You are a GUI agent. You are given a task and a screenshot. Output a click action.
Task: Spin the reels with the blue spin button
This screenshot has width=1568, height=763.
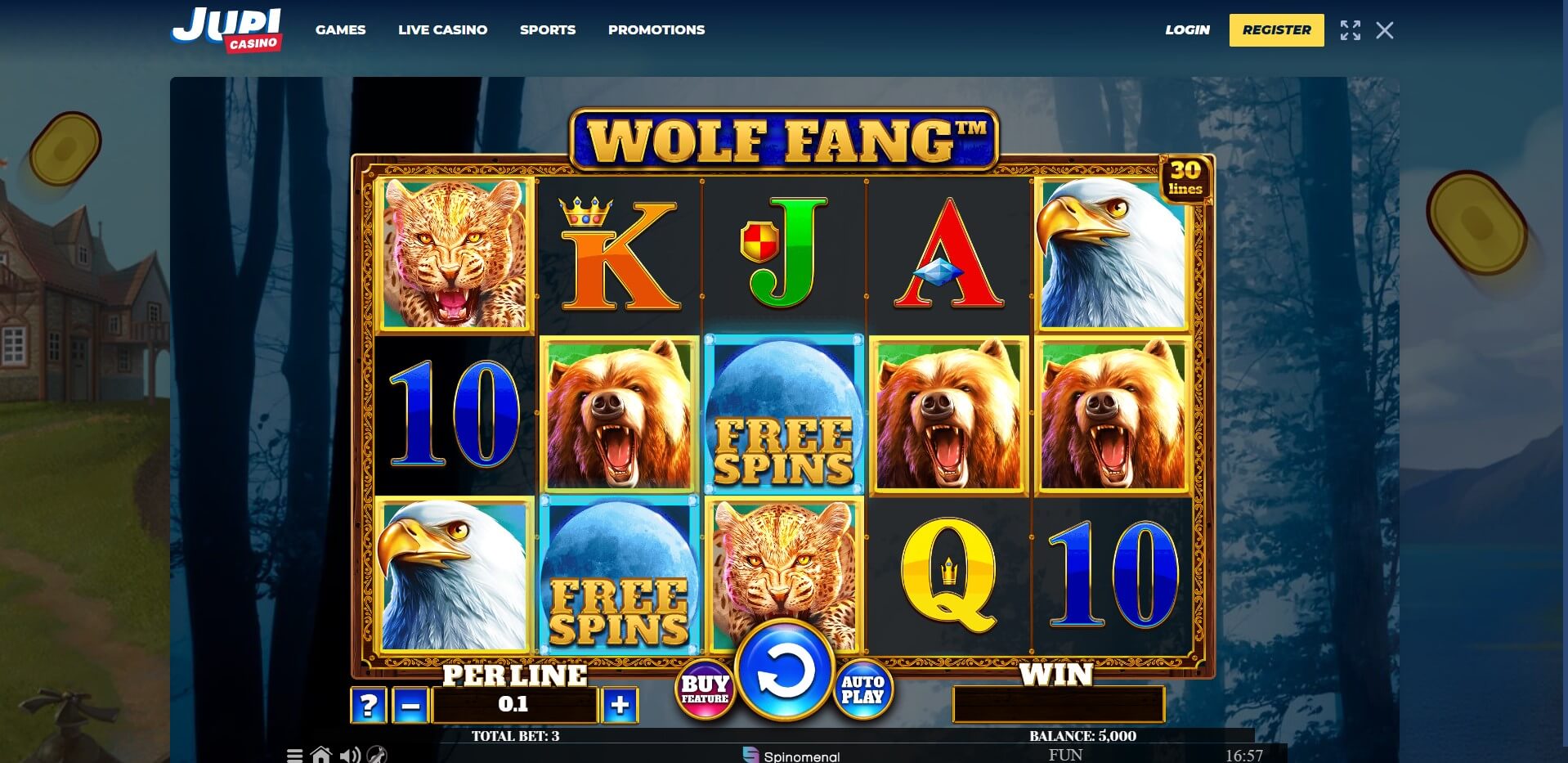coord(784,671)
